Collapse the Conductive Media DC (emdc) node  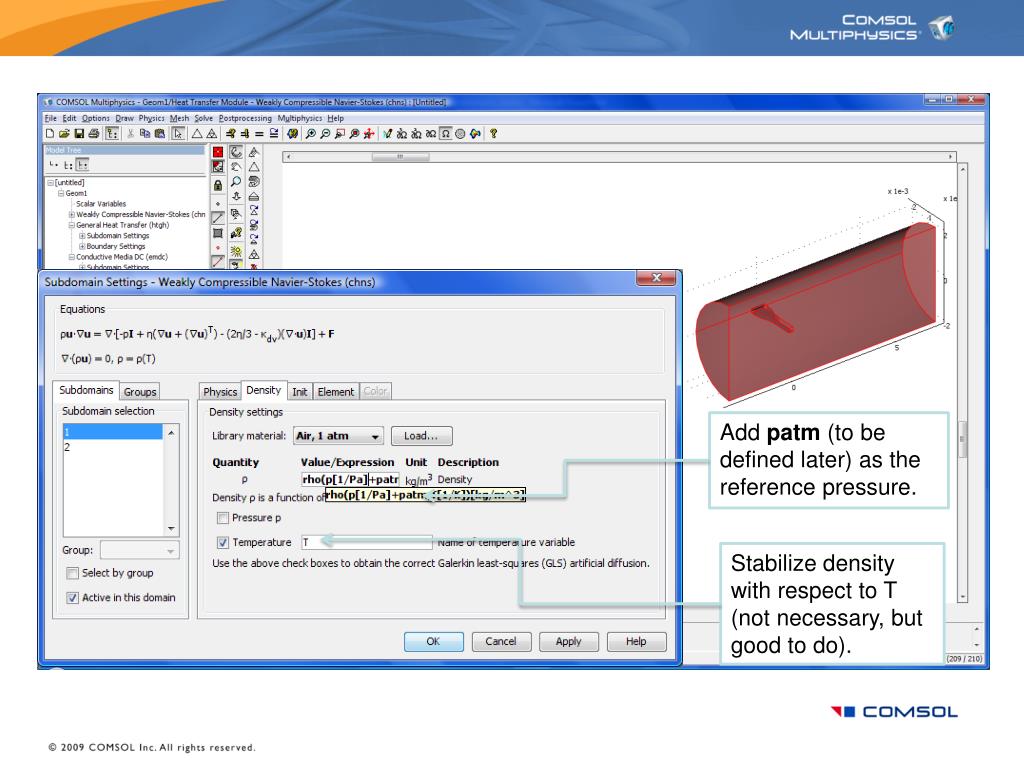click(72, 257)
